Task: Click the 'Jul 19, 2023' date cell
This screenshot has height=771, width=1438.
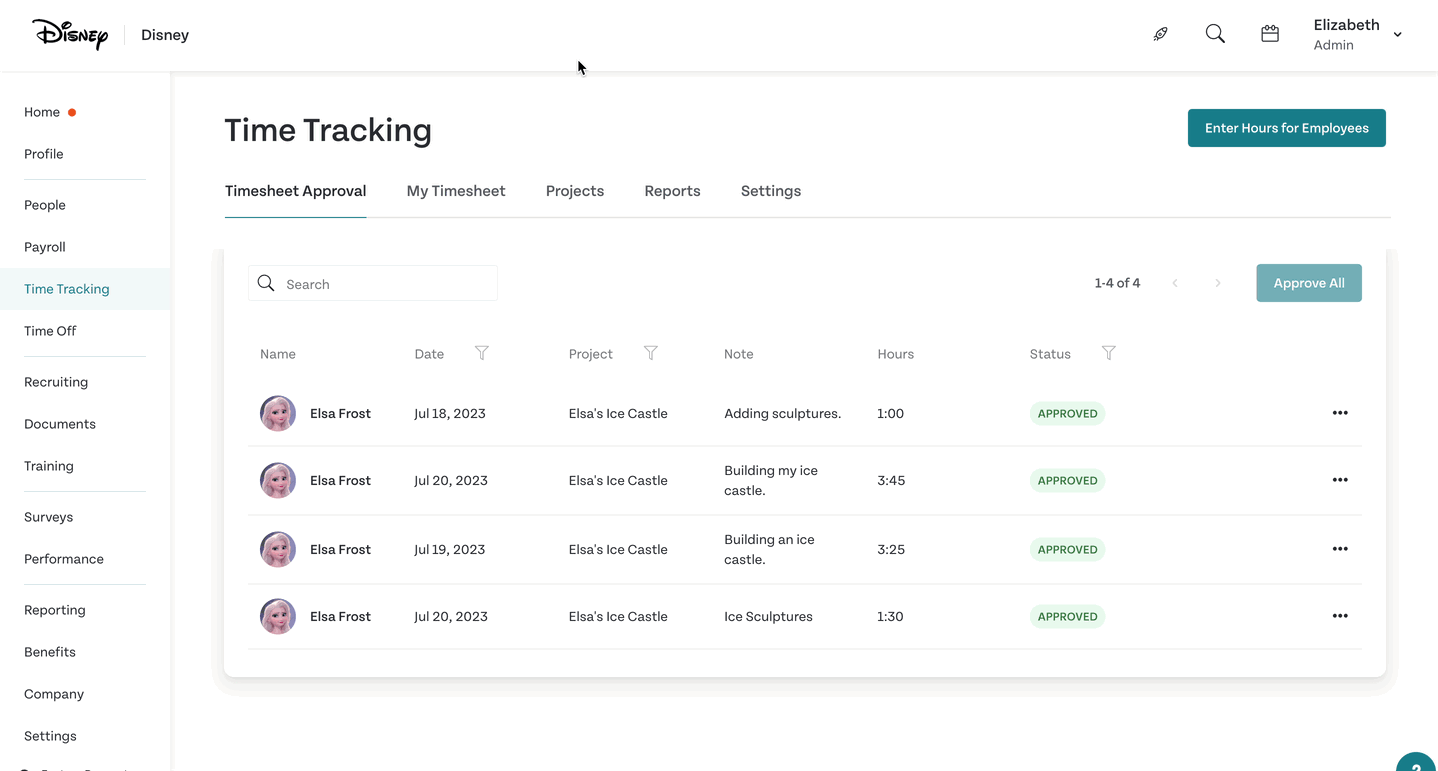Action: (x=450, y=549)
